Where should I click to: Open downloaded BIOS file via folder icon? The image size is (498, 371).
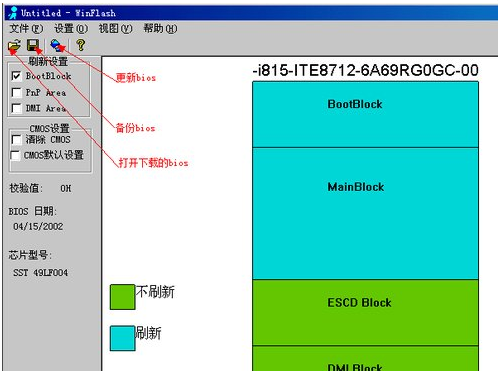click(14, 45)
